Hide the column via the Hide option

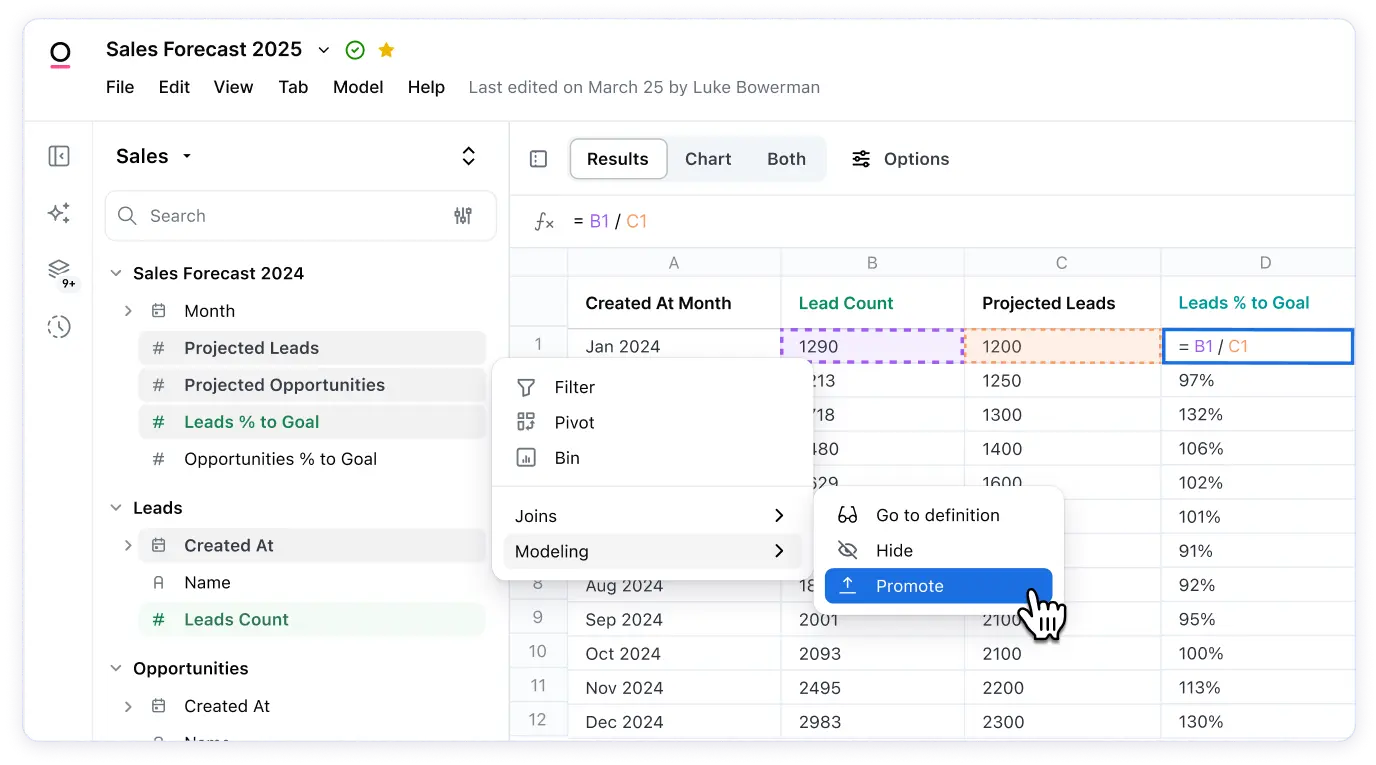(x=895, y=550)
